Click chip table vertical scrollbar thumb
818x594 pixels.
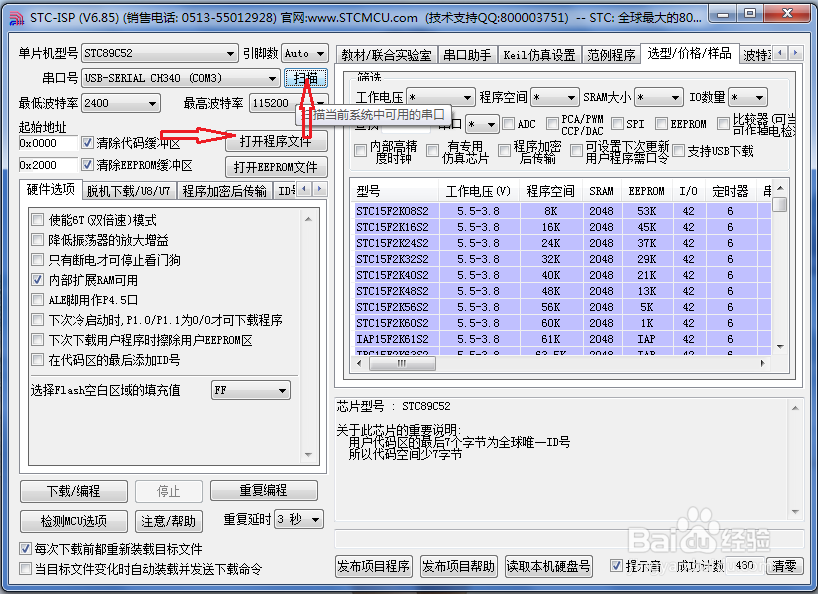pos(780,205)
